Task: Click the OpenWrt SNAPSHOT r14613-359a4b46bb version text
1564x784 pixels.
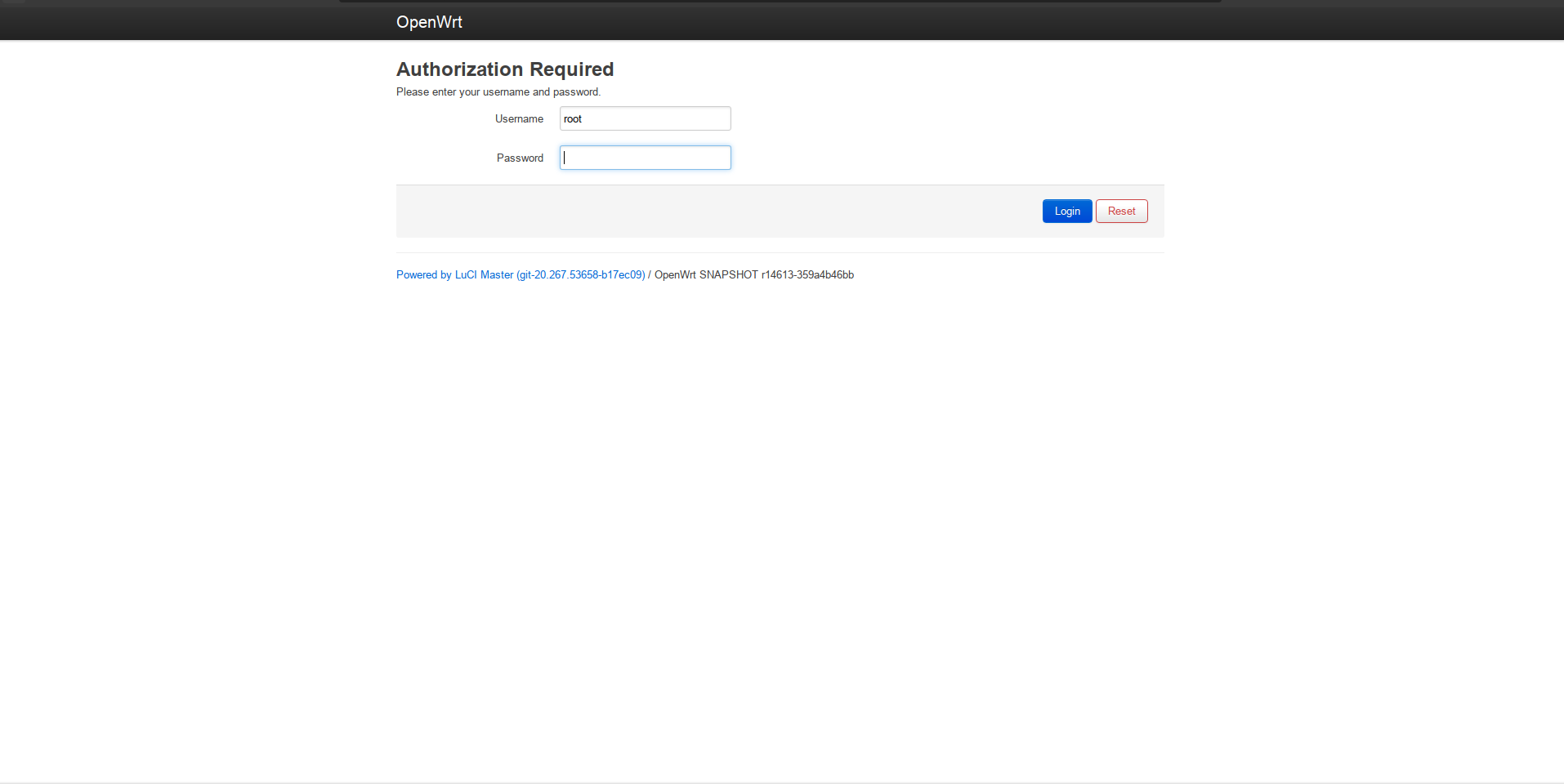Action: 754,275
